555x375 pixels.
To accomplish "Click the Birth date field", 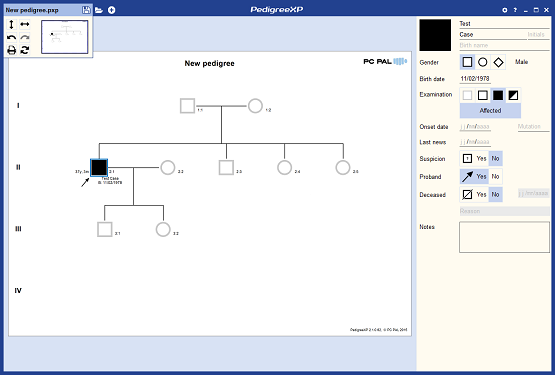I will [475, 79].
